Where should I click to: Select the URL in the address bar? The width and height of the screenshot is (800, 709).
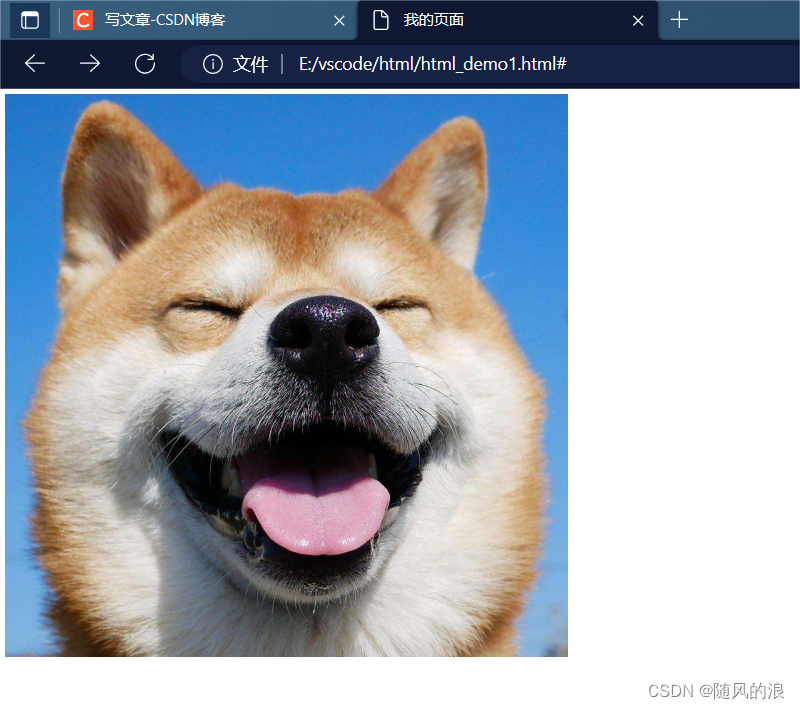point(430,63)
